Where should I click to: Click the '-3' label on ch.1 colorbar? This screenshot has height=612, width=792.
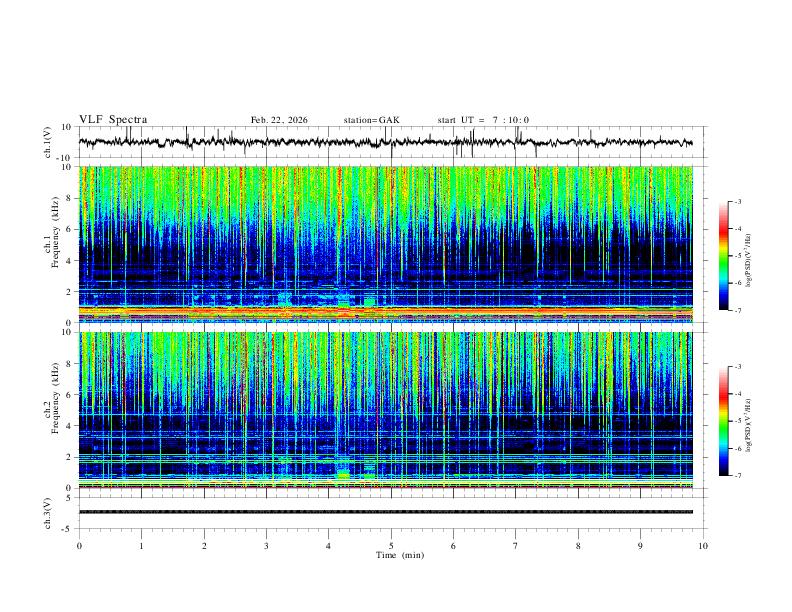737,201
